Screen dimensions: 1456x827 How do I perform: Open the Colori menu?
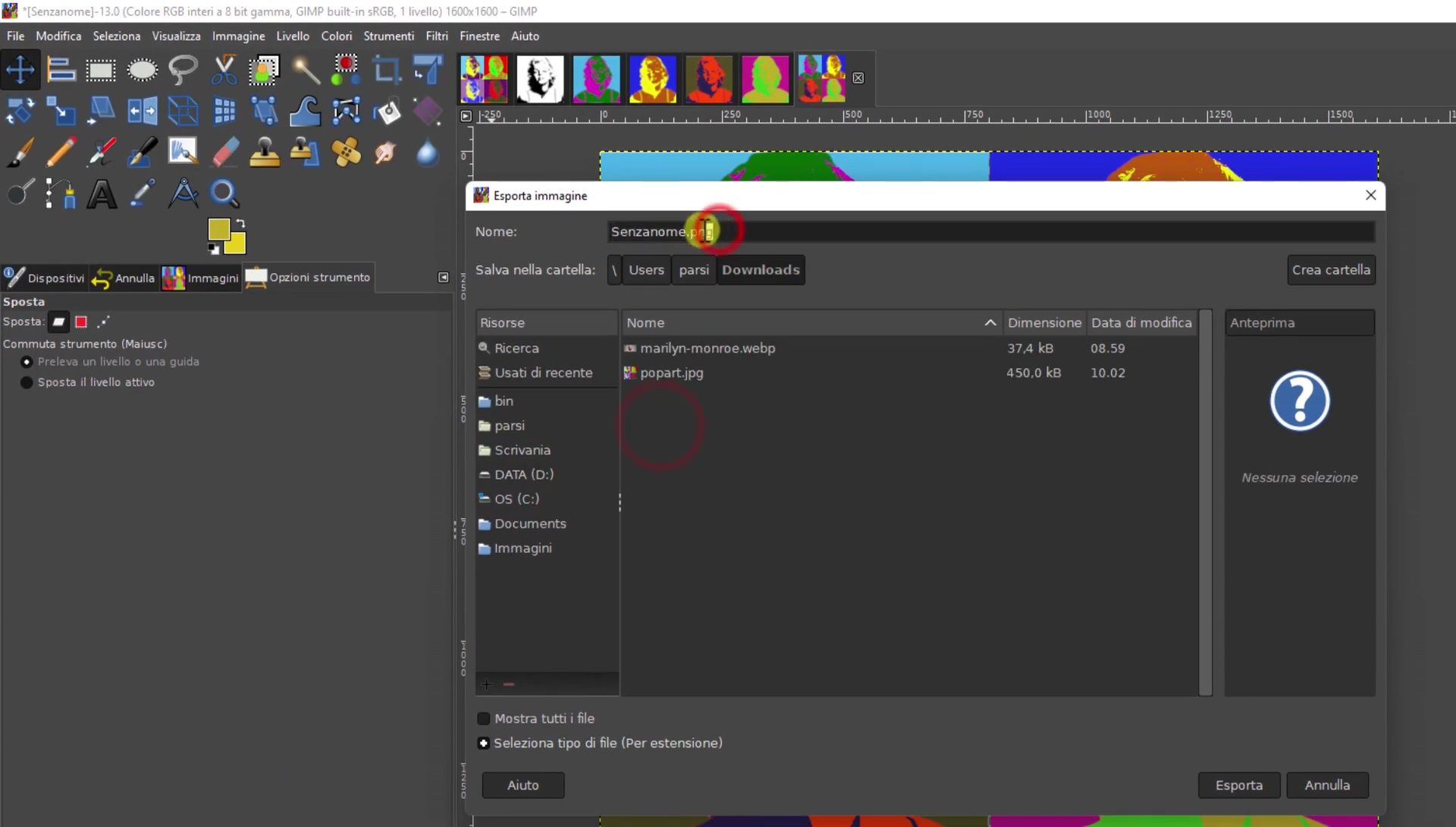337,36
